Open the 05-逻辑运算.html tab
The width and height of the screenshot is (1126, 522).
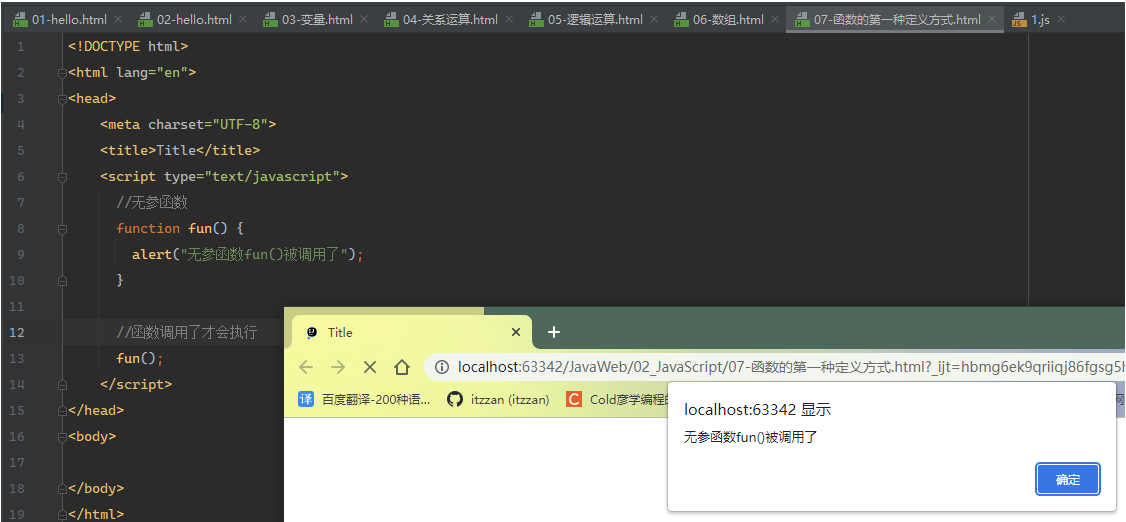(595, 19)
